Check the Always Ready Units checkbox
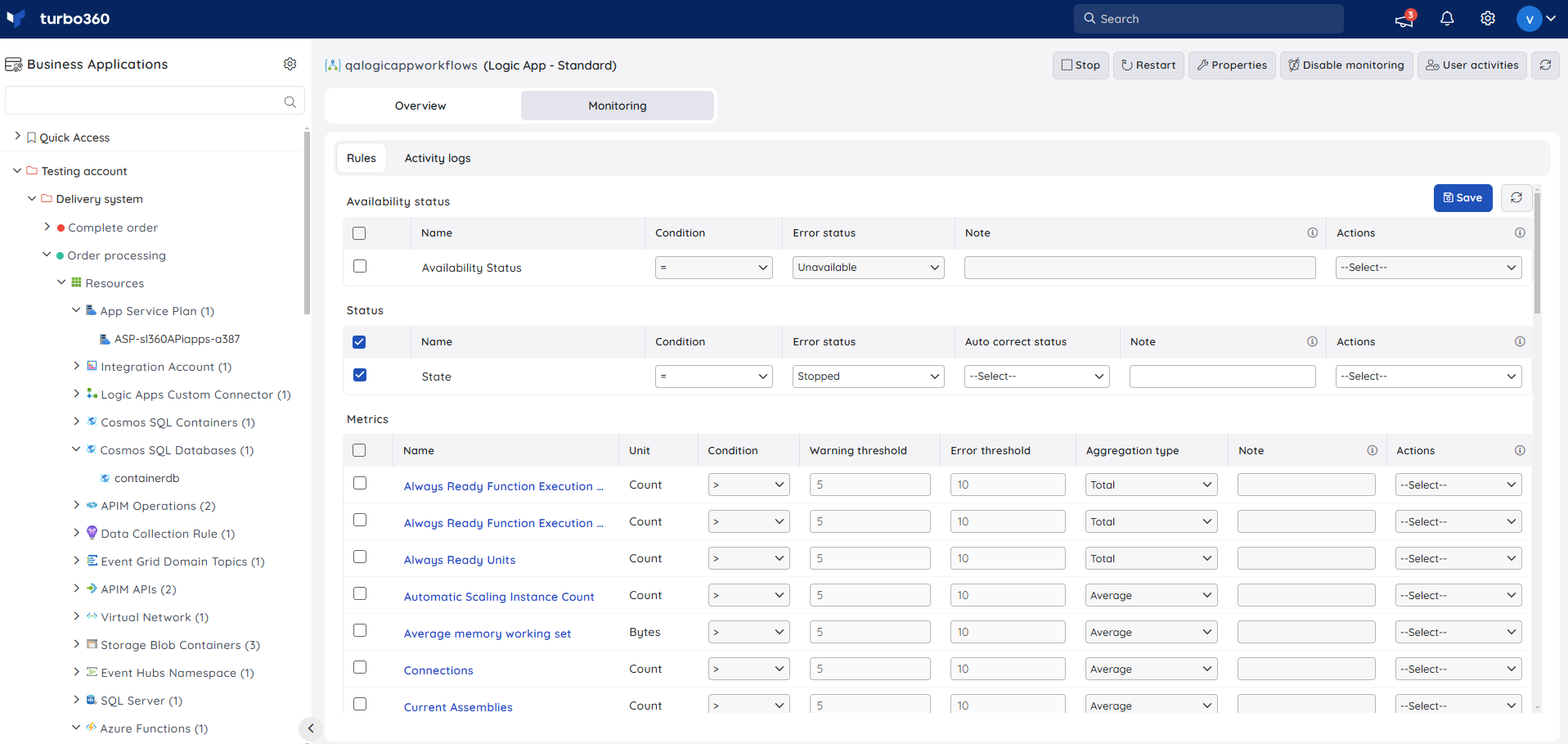This screenshot has height=744, width=1568. click(360, 557)
